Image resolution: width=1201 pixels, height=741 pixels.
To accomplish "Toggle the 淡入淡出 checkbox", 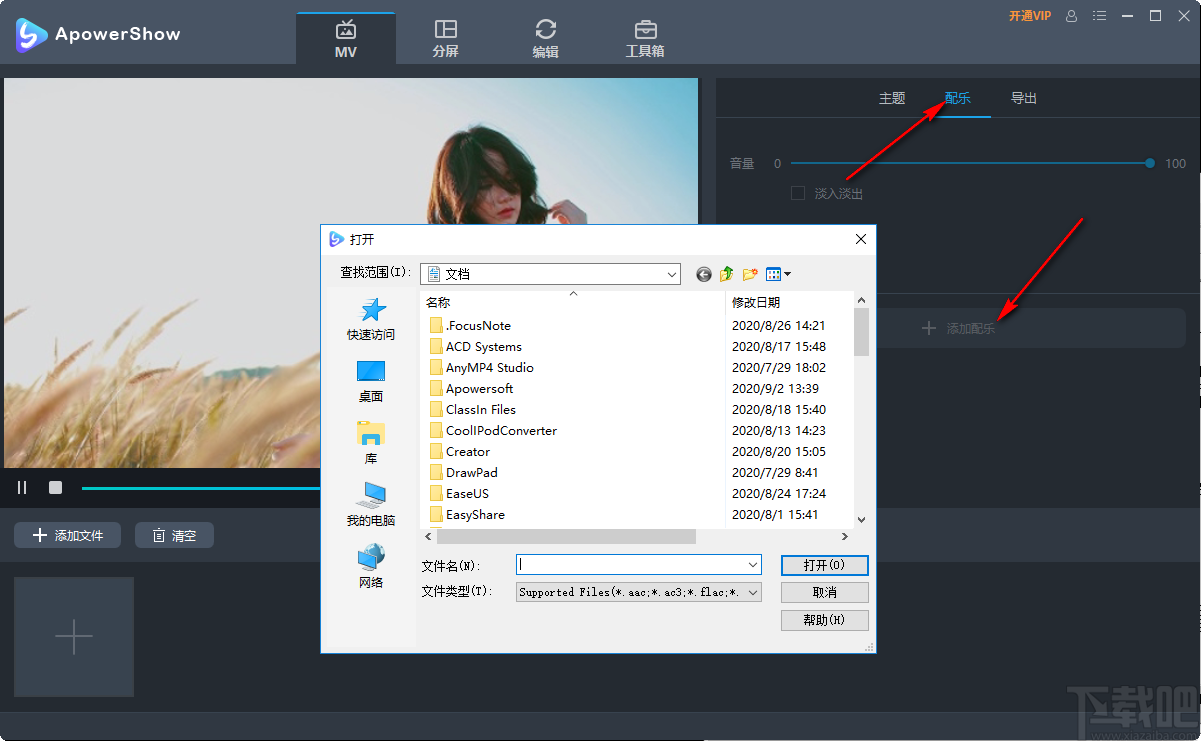I will [x=798, y=193].
